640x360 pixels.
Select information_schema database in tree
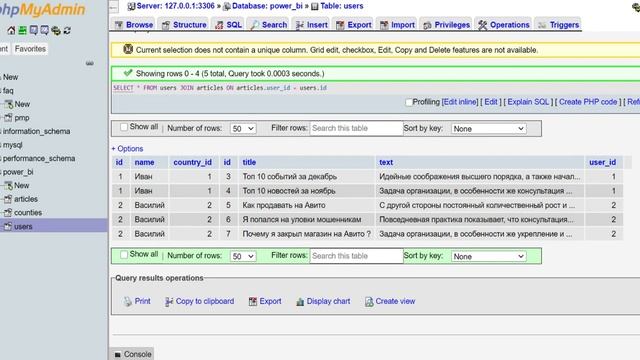[x=36, y=131]
